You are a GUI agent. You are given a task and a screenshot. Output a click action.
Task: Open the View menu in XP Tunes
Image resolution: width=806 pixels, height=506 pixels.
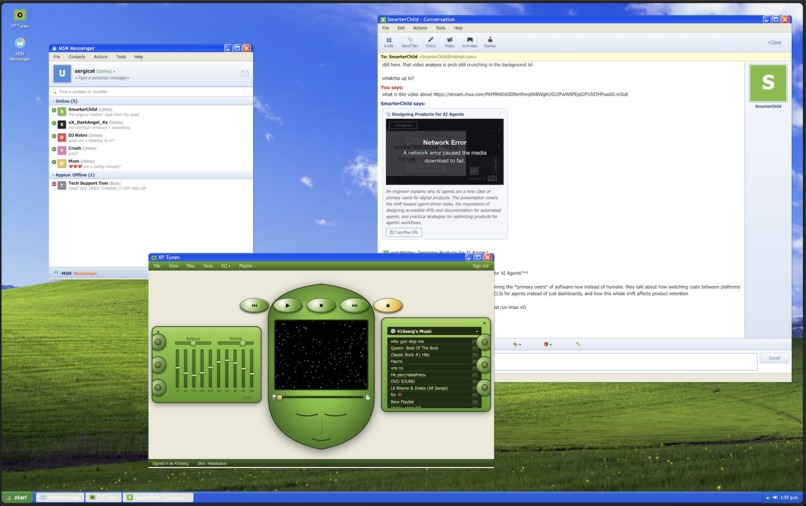174,266
